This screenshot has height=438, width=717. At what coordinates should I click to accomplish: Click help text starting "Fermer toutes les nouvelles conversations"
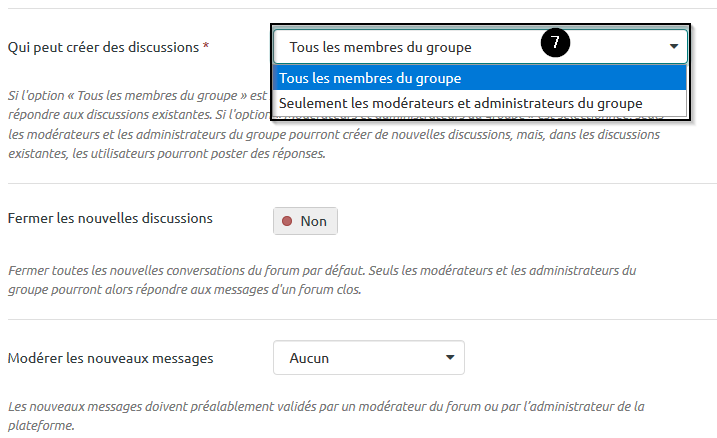click(320, 271)
